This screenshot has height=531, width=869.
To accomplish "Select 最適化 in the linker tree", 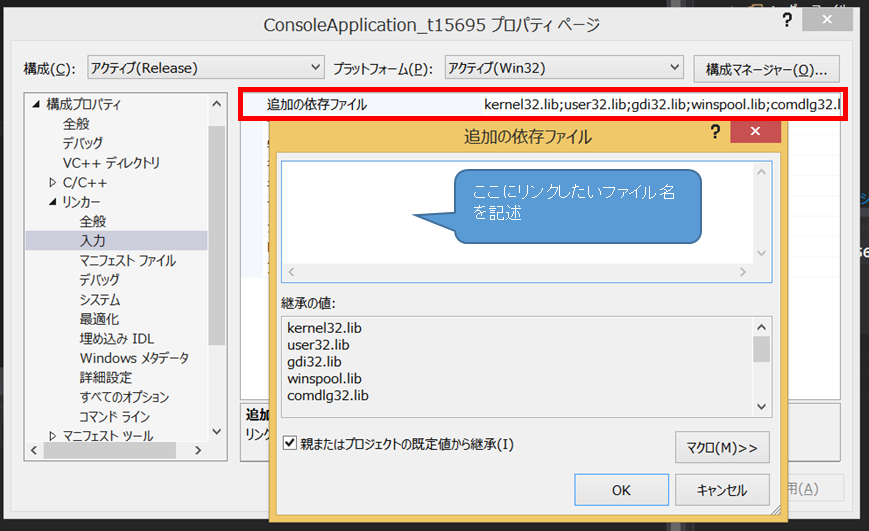I will (x=100, y=319).
